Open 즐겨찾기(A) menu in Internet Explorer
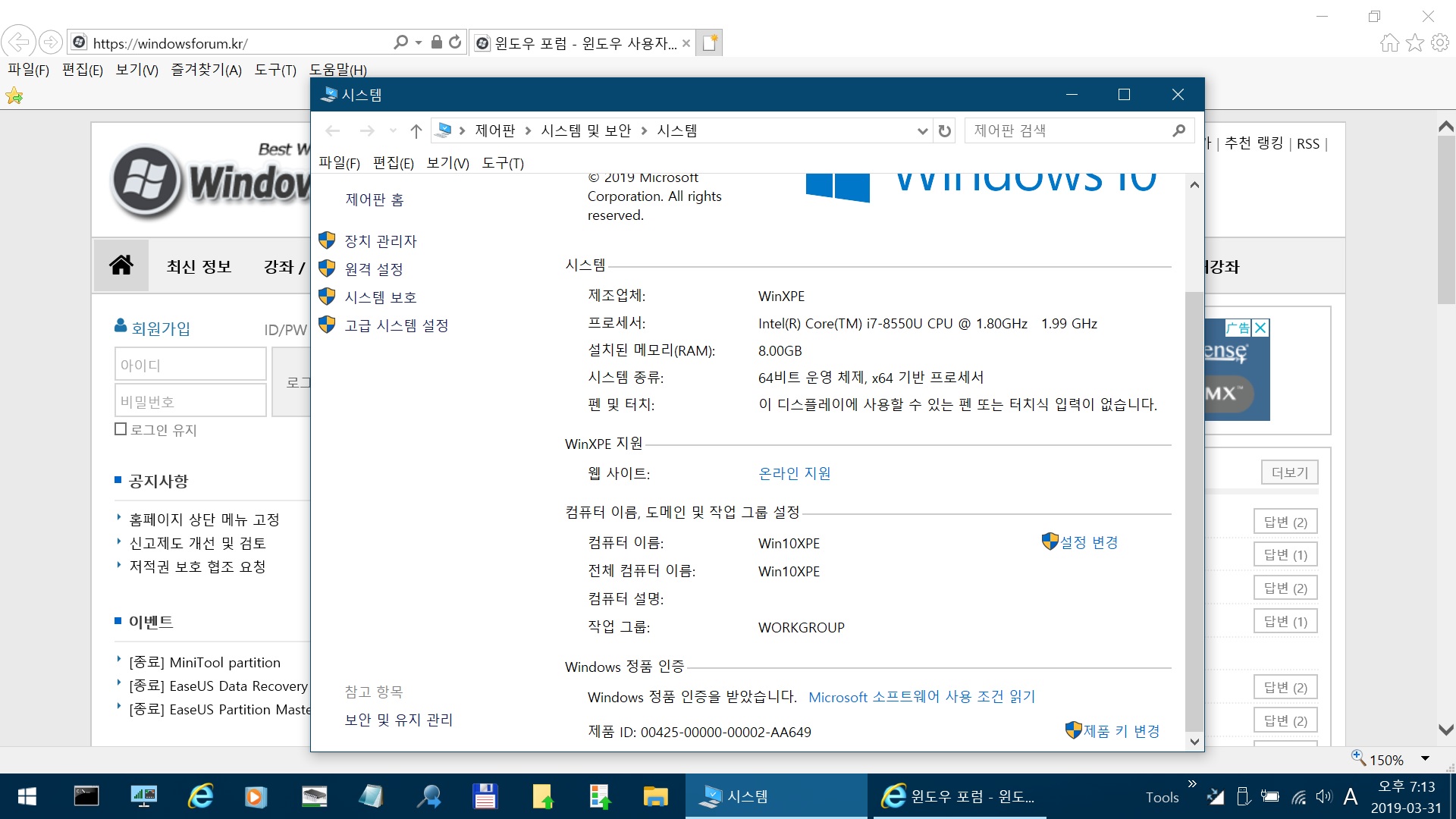The width and height of the screenshot is (1456, 819). point(206,70)
